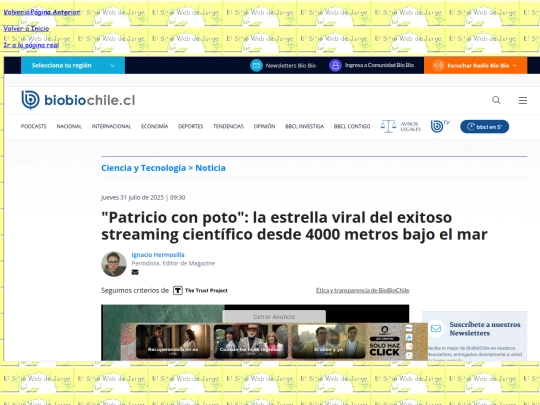The image size is (540, 405).
Task: Click the Comunidad Bío Bío user icon
Action: pyautogui.click(x=335, y=65)
